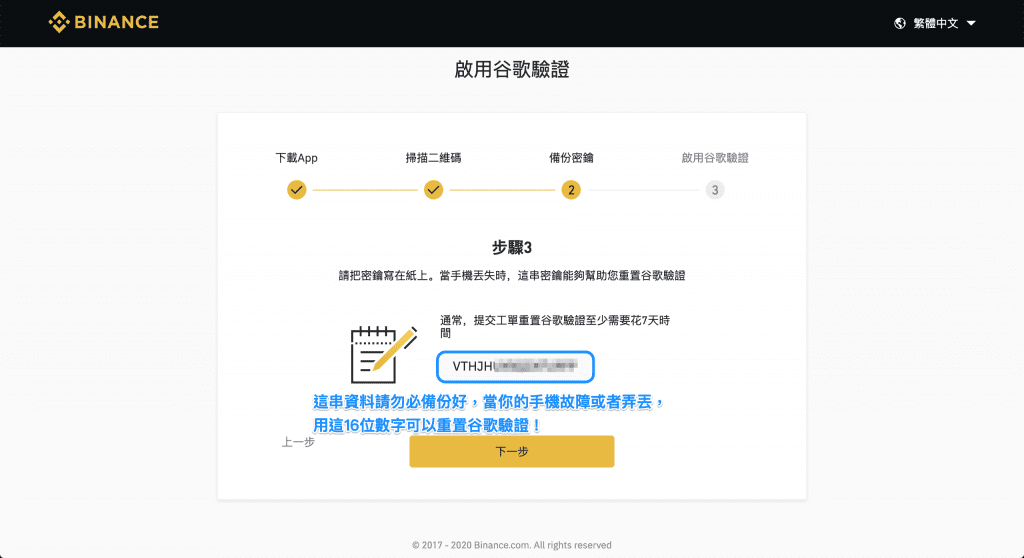Click the footer Binance.com copyright text
Viewport: 1024px width, 558px height.
(511, 545)
